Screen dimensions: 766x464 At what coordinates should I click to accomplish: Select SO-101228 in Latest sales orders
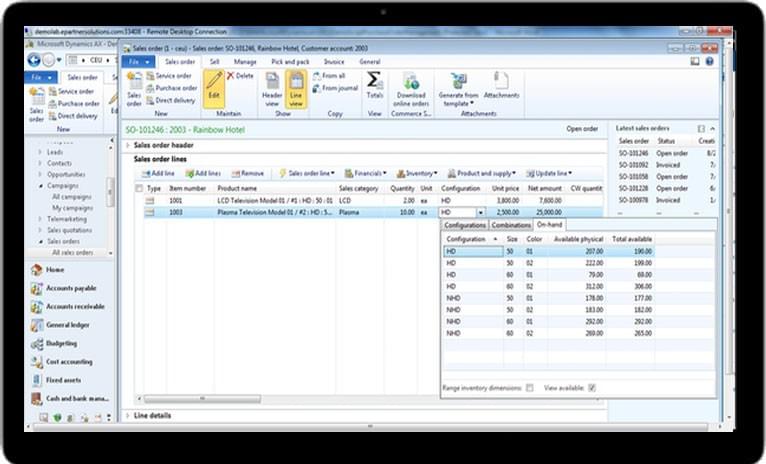(633, 189)
